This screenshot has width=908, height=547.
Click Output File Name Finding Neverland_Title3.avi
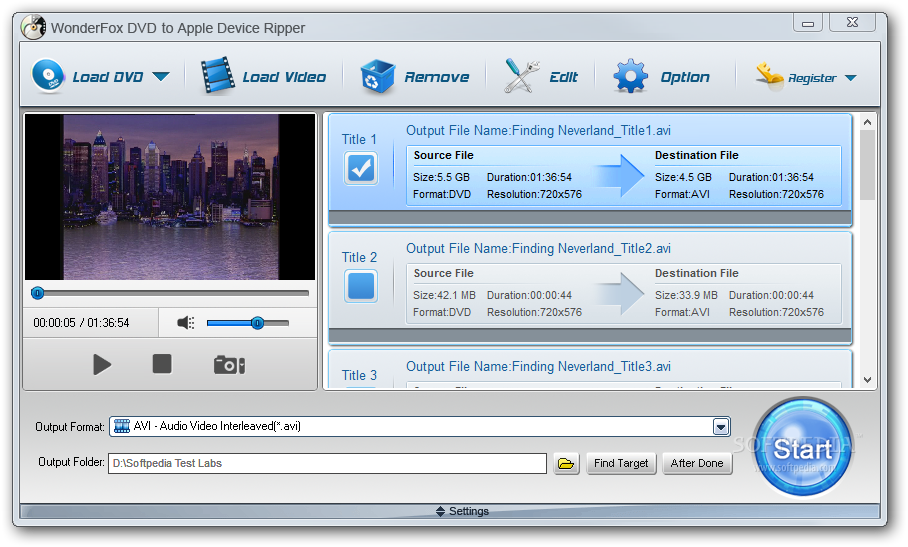coord(538,367)
